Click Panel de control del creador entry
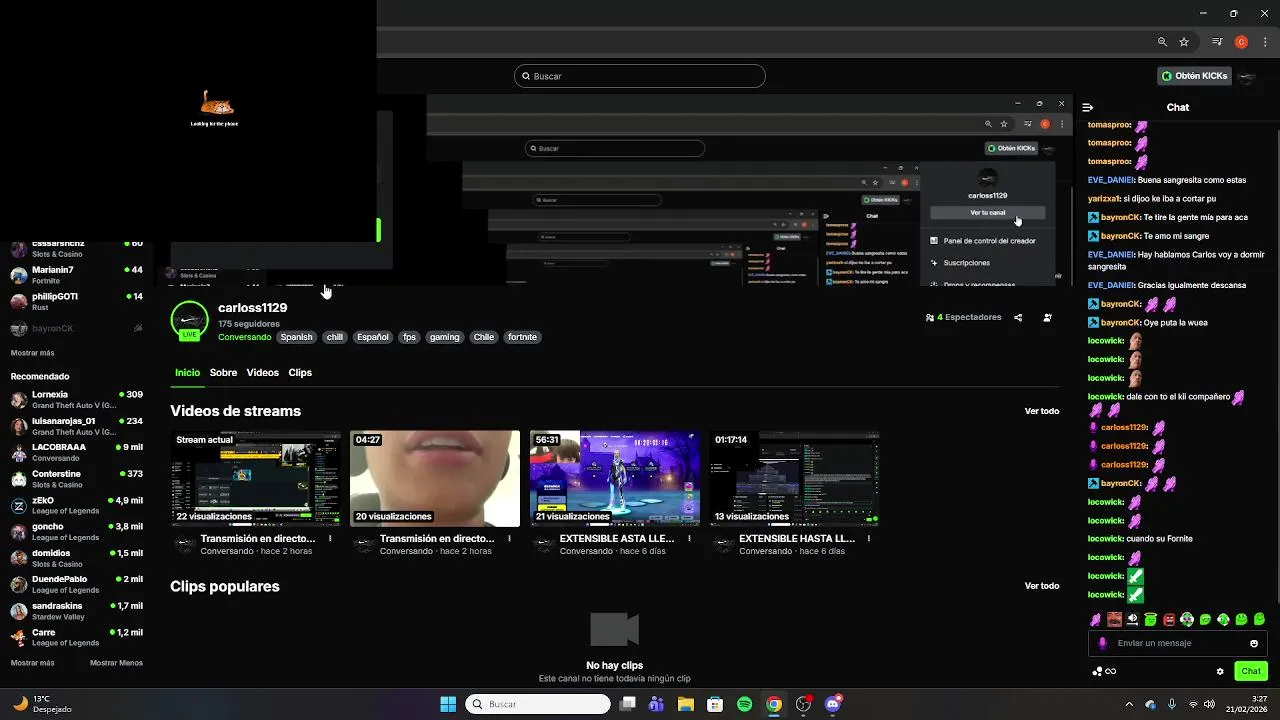Screen dimensions: 1280x720 989,241
